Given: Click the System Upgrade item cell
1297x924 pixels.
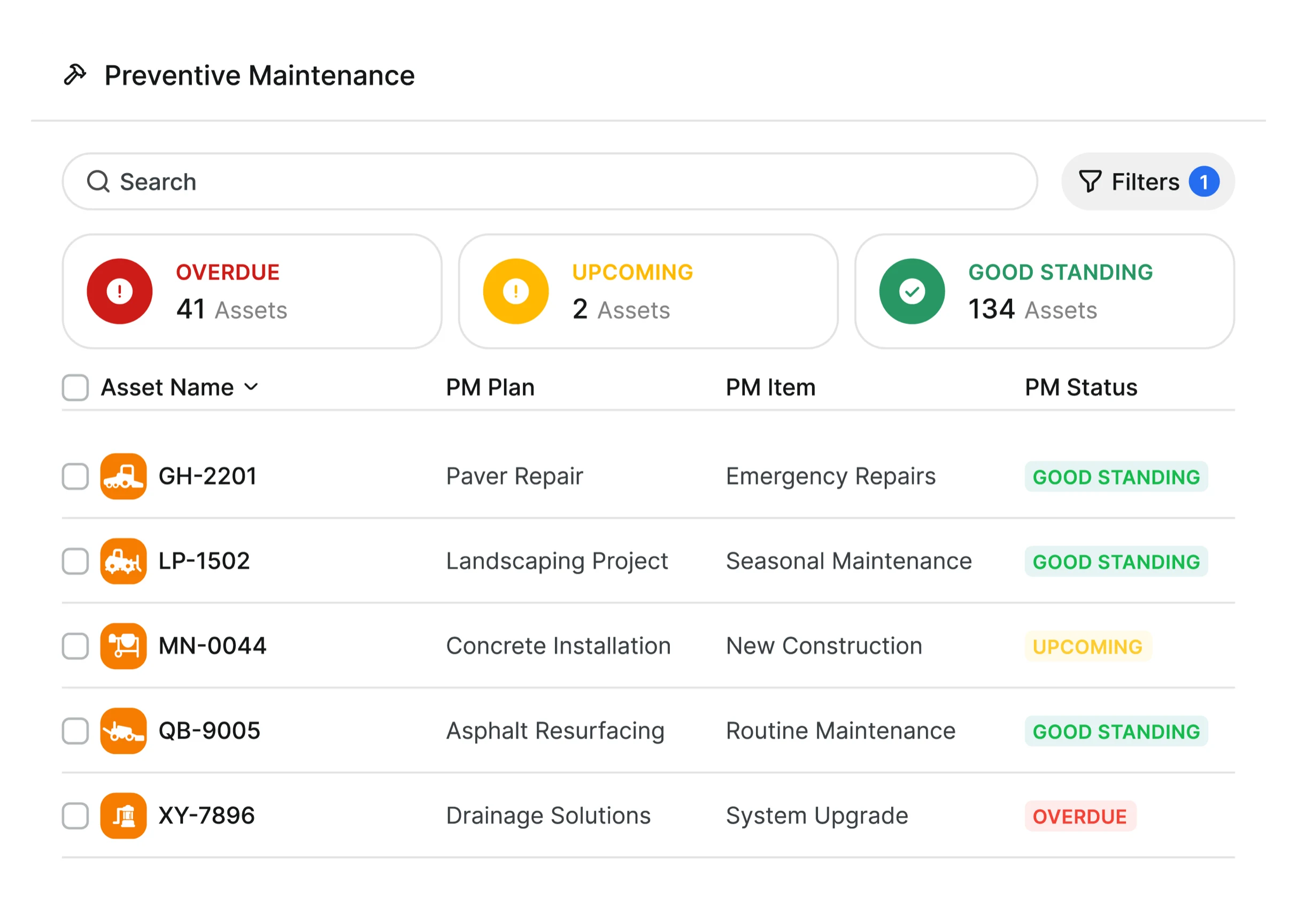Looking at the screenshot, I should point(817,816).
